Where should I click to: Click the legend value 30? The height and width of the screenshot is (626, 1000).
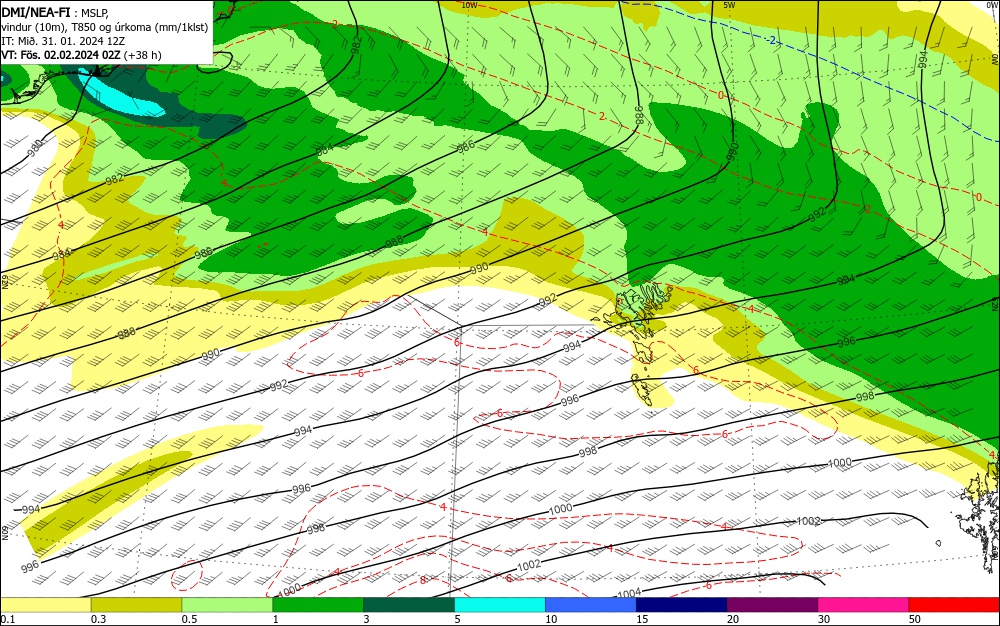(x=824, y=619)
